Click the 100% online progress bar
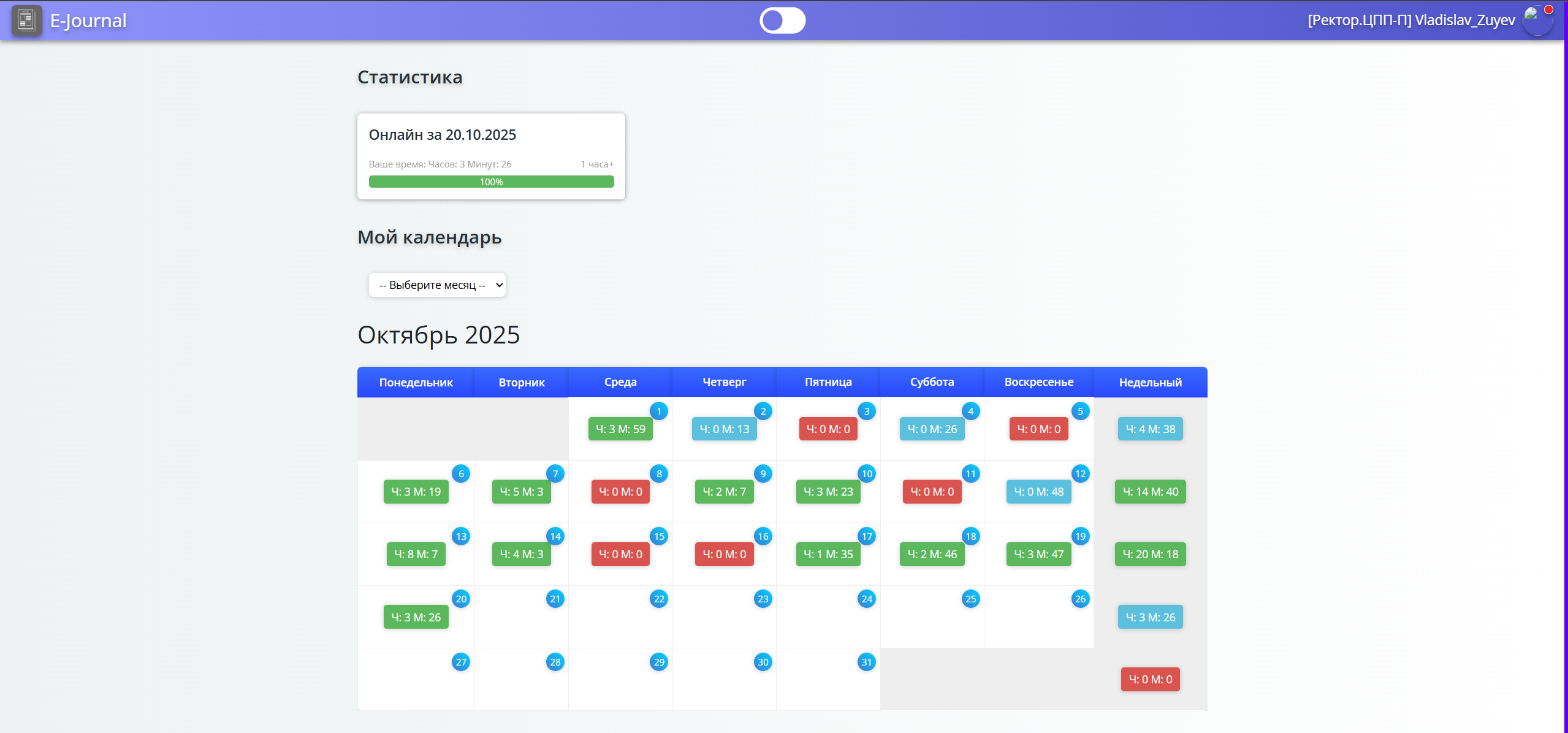 click(x=491, y=182)
